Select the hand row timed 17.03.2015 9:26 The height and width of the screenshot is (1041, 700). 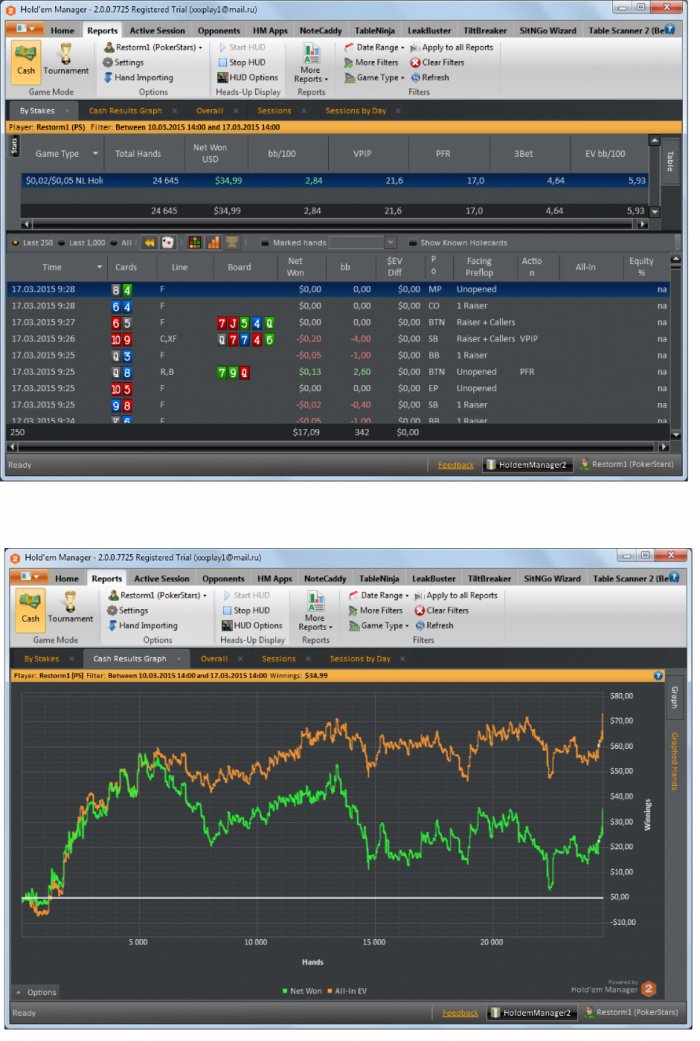[339, 339]
